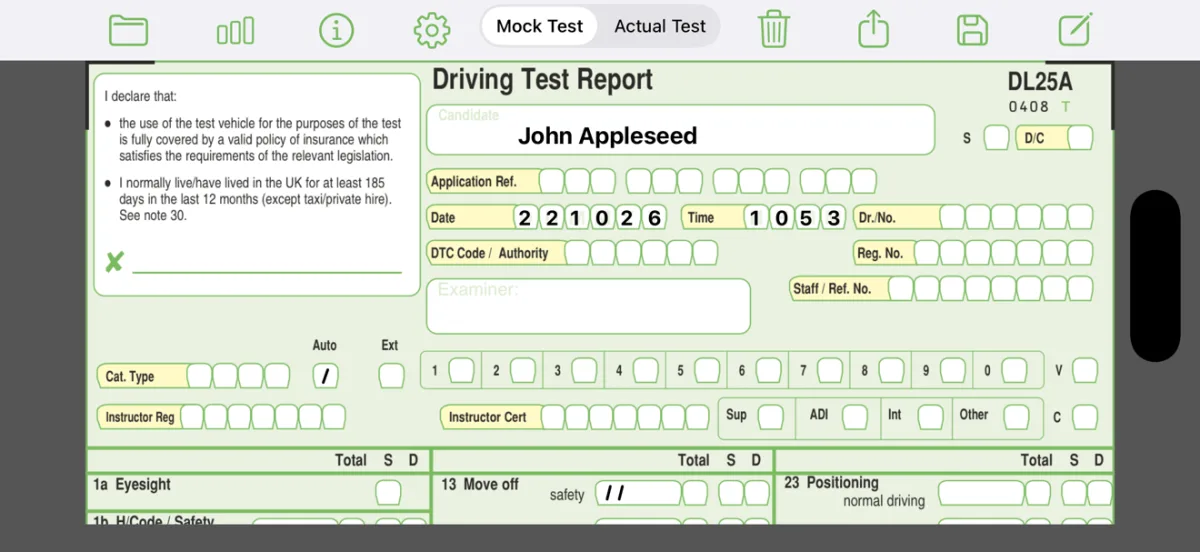Tick the Int checkbox
Viewport: 1200px width, 552px height.
pyautogui.click(x=931, y=416)
